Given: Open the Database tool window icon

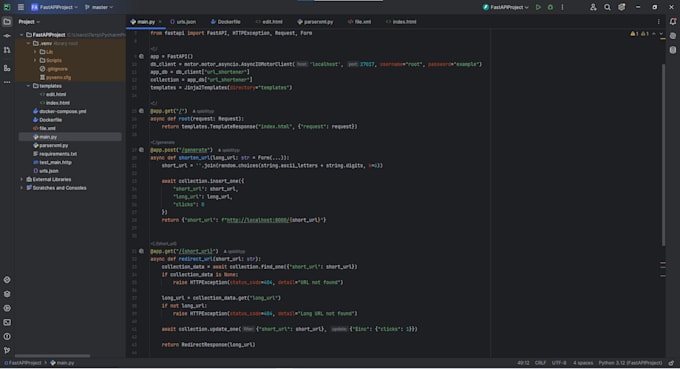Looking at the screenshot, I should pos(673,50).
